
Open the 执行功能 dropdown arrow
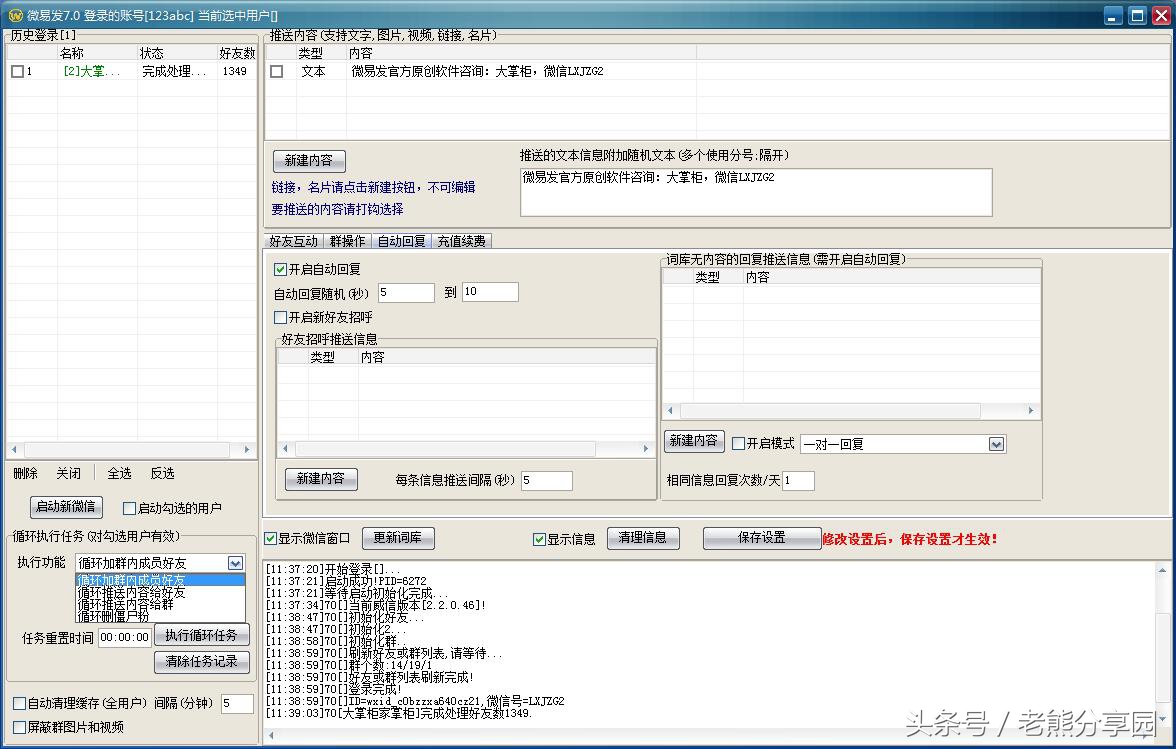click(x=236, y=563)
